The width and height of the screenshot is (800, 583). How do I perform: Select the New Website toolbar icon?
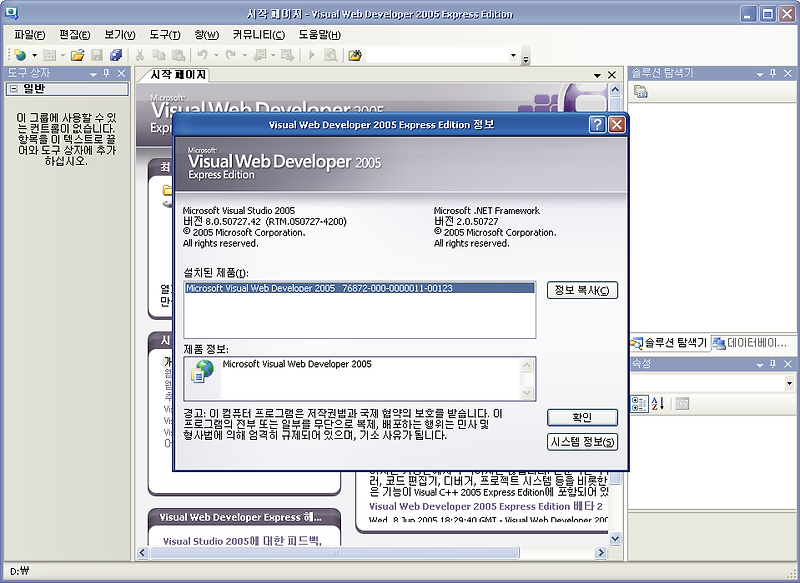coord(20,55)
